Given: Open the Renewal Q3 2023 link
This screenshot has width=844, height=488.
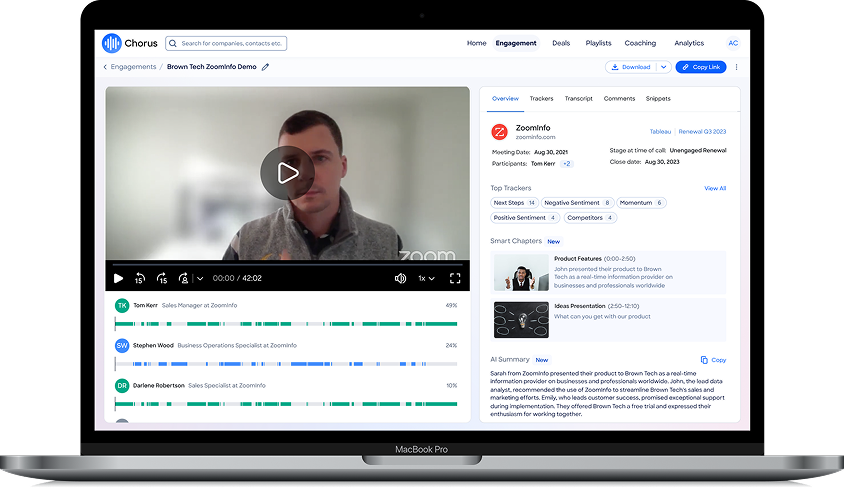Looking at the screenshot, I should (702, 131).
